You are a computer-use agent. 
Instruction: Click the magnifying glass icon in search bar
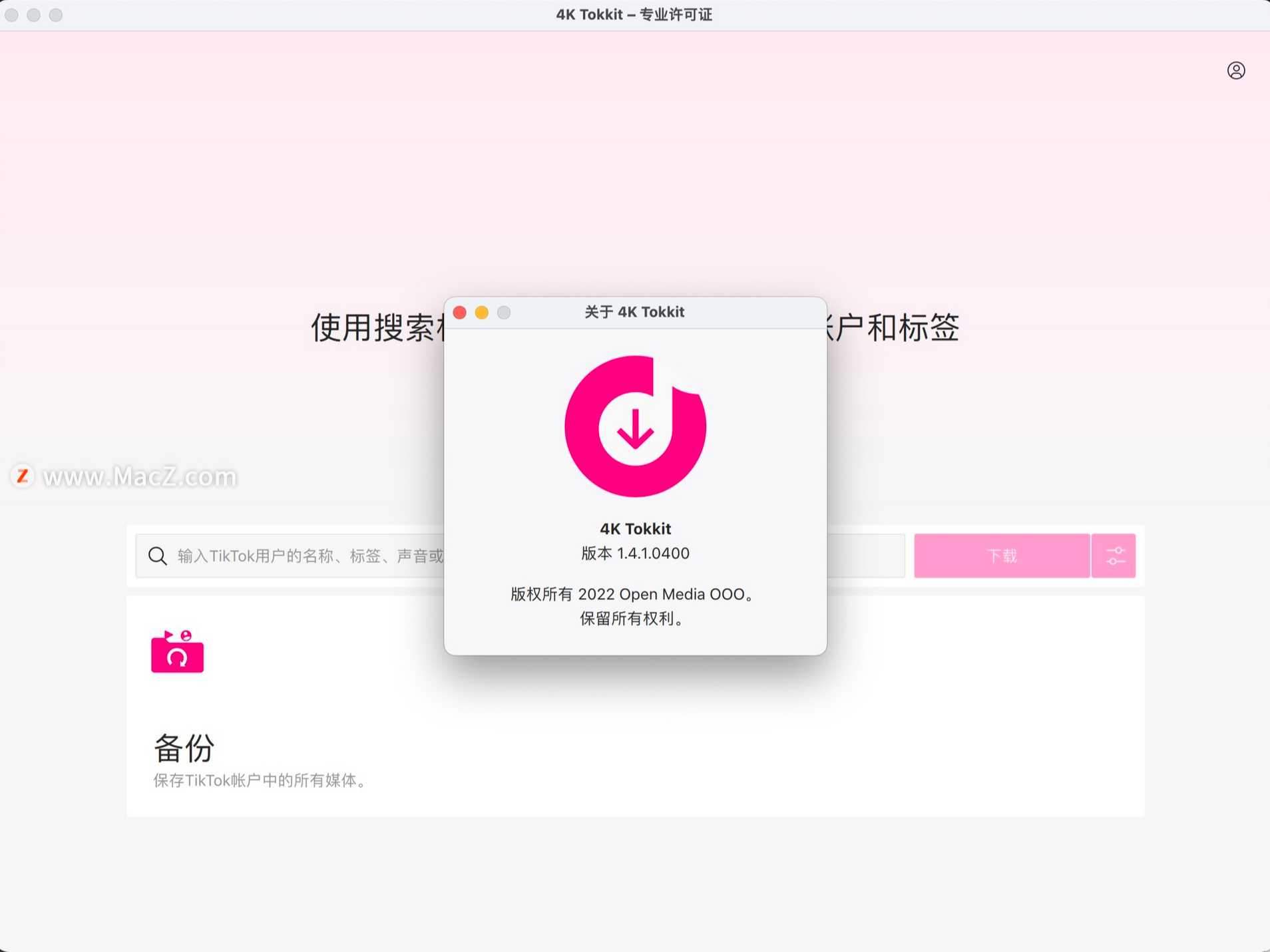tap(157, 555)
